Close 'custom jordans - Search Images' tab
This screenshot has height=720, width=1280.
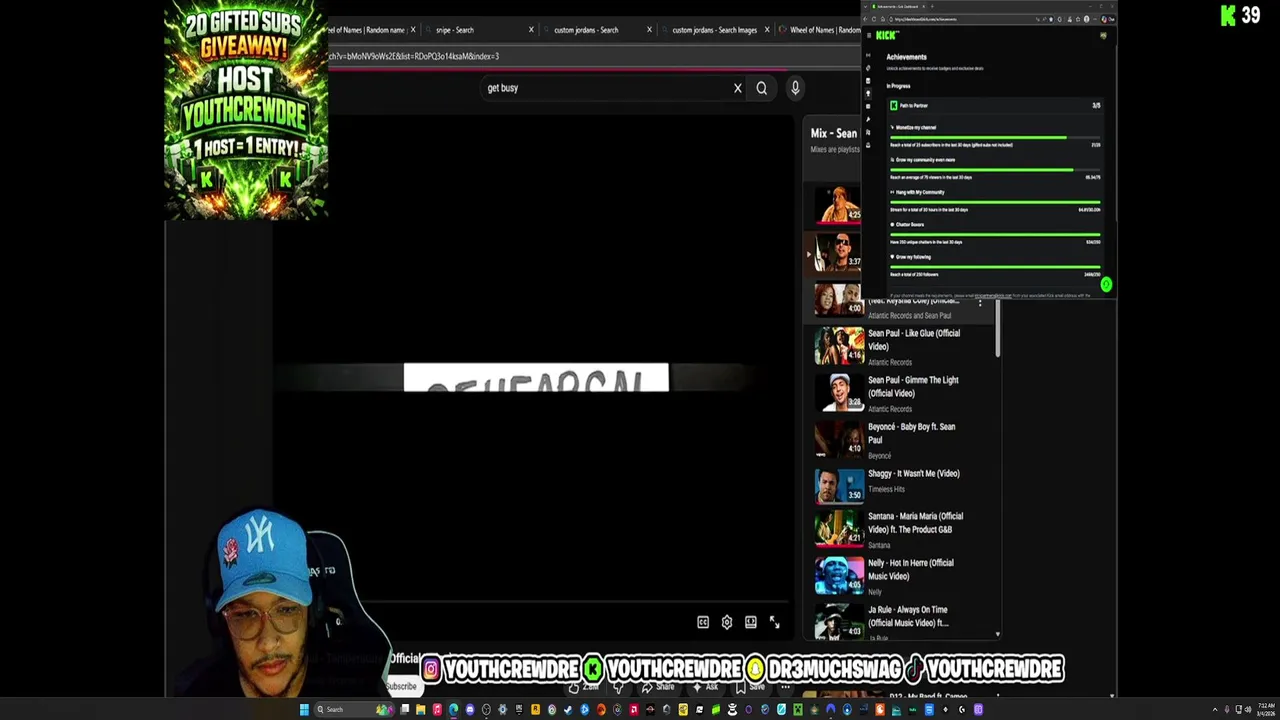(767, 30)
